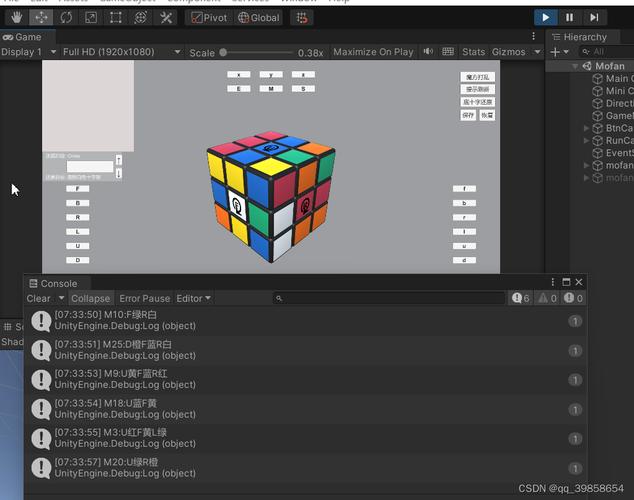Toggle Collapse in the Console

[91, 298]
